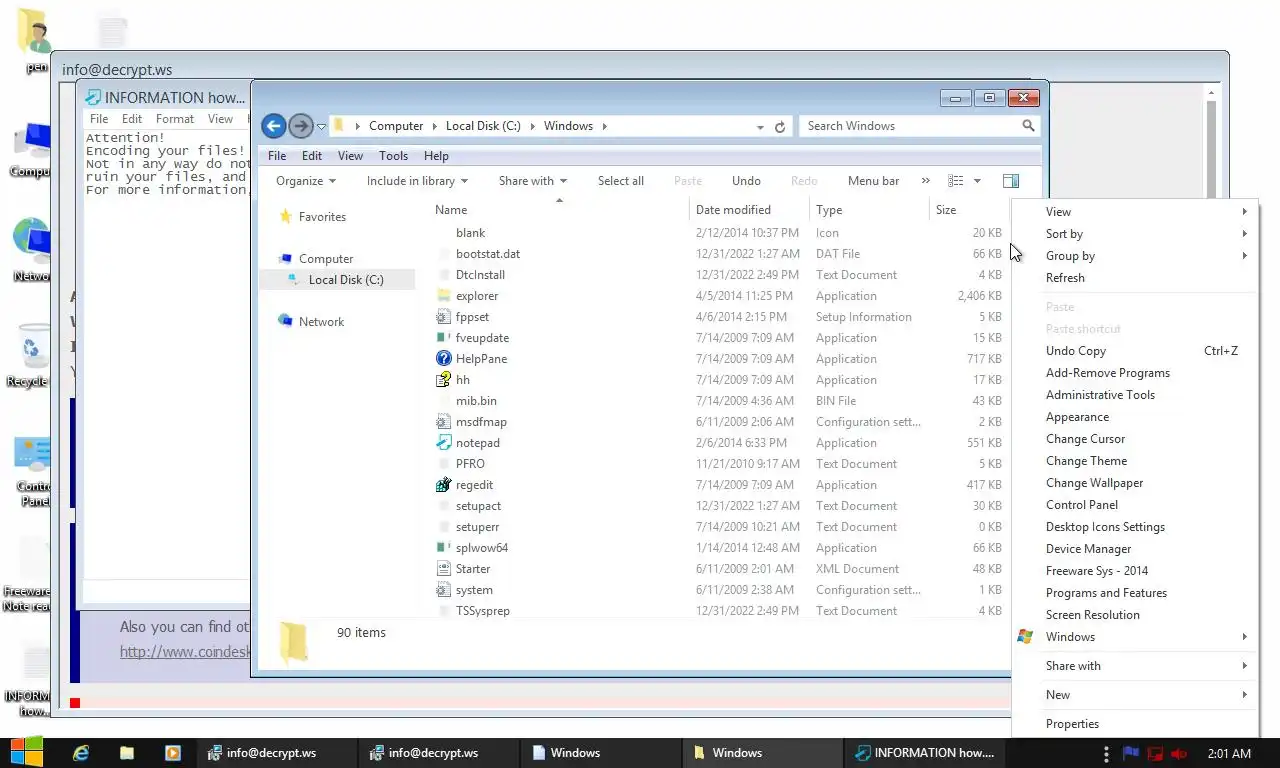Expand the Organize dropdown
1280x768 pixels.
[x=306, y=181]
